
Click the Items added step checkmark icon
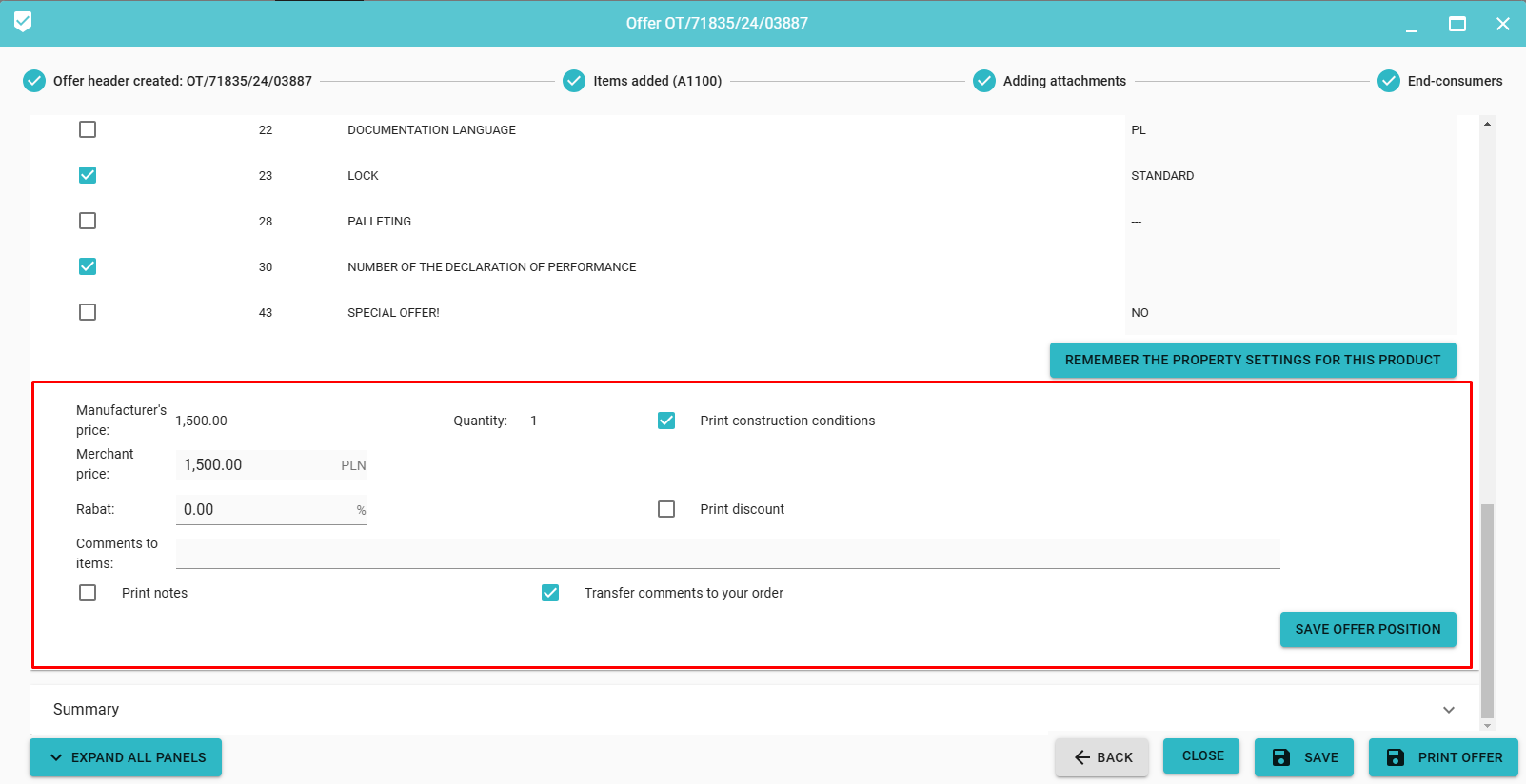(574, 81)
